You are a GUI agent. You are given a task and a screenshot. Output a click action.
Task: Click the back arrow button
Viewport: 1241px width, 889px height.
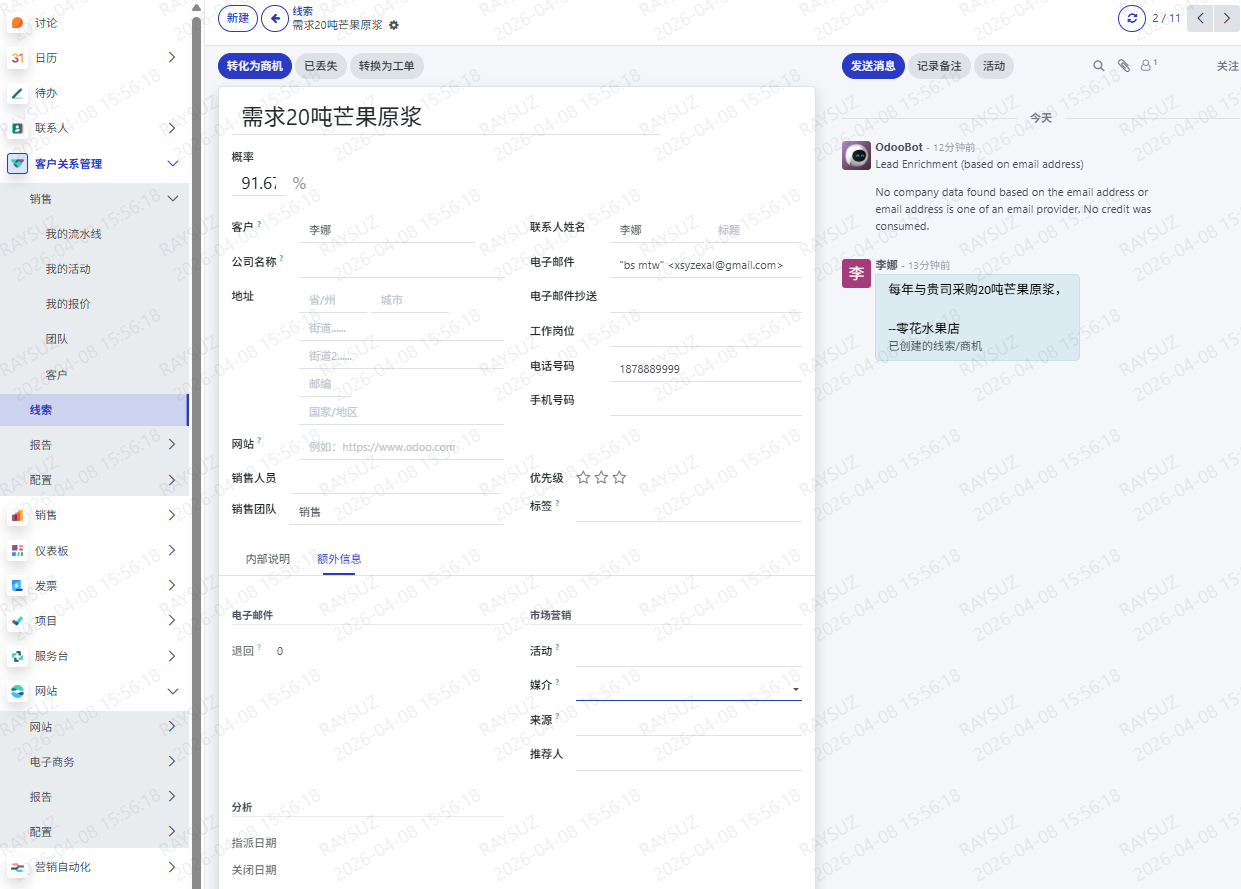tap(274, 18)
